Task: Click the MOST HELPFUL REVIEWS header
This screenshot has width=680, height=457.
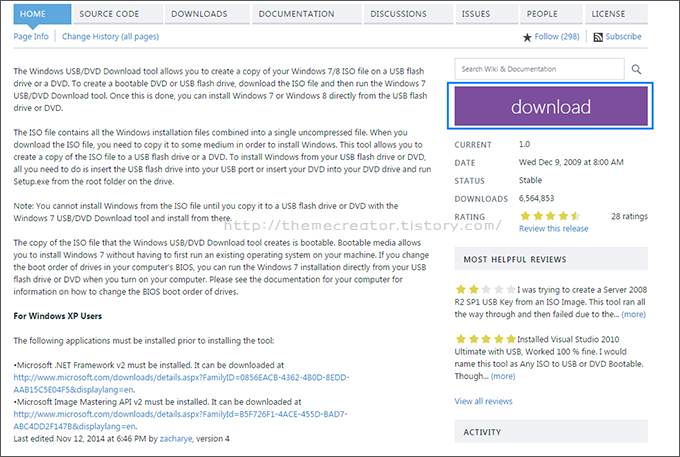Action: click(x=551, y=259)
